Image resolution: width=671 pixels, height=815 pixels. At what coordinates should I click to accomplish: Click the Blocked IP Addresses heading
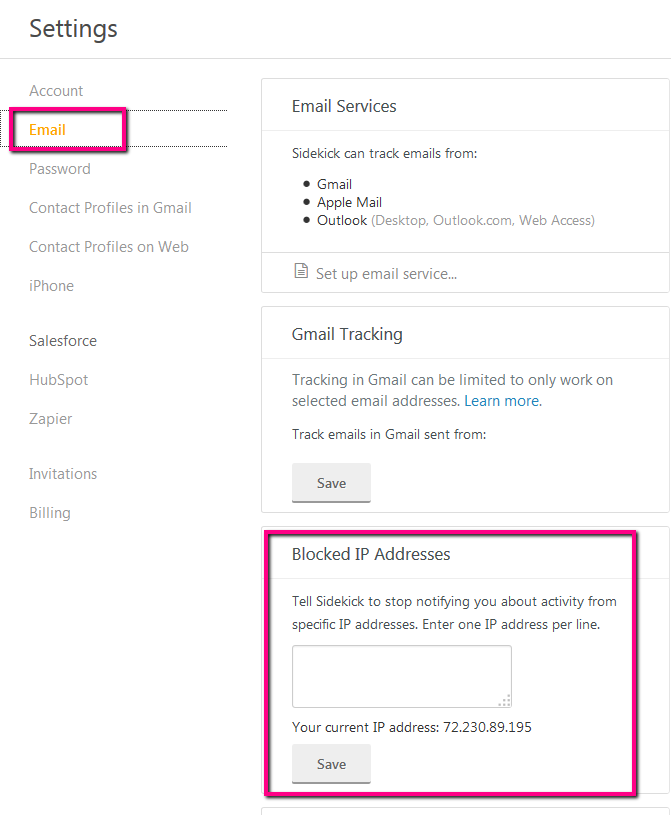(x=371, y=554)
